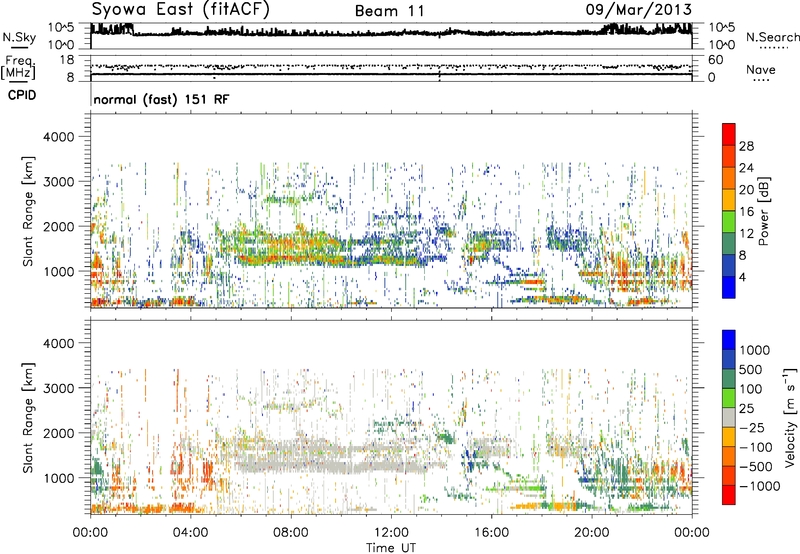The image size is (800, 554).
Task: Pick the gray Velocity segment between 25 and -25
Action: click(x=729, y=417)
